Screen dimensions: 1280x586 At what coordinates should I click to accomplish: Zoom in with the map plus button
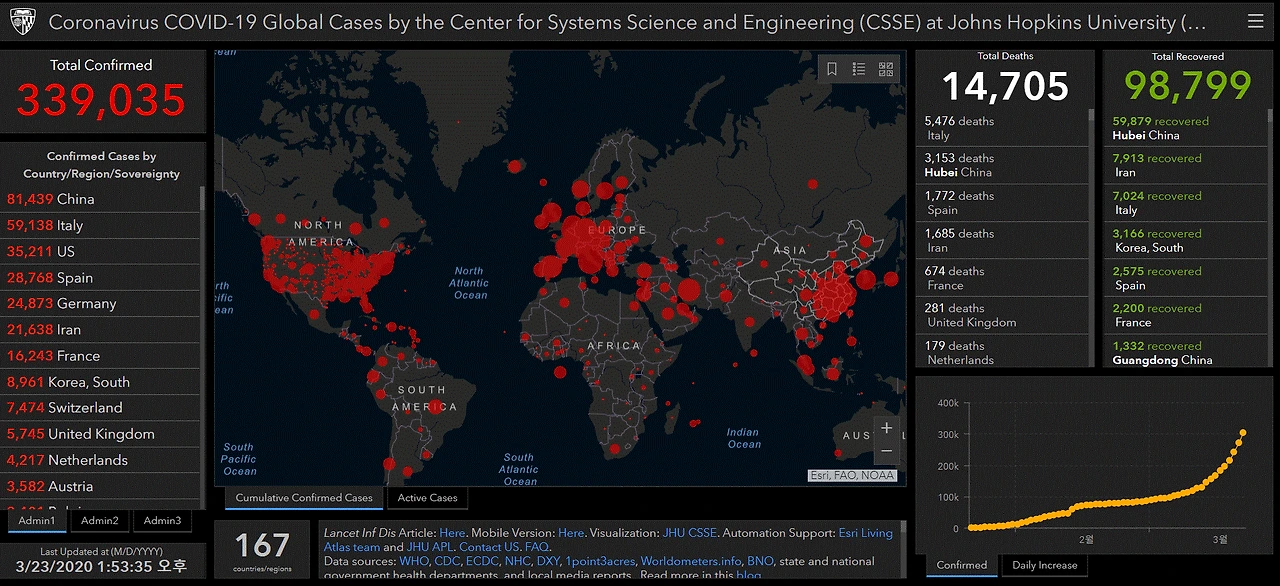coord(886,428)
